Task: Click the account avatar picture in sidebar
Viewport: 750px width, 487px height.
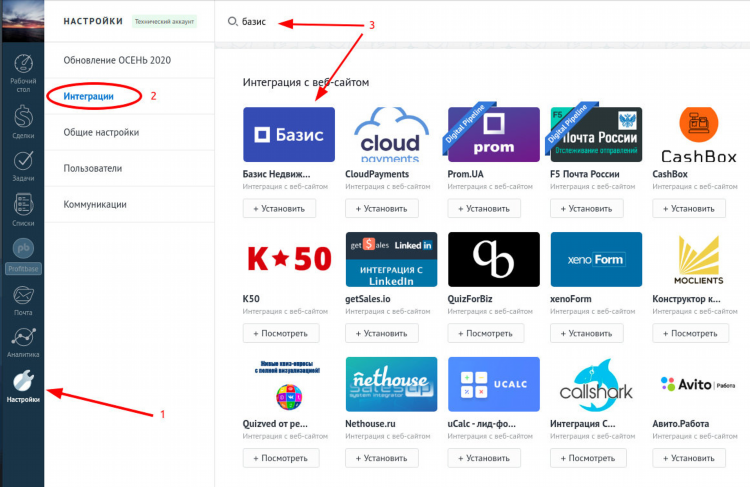Action: (23, 21)
